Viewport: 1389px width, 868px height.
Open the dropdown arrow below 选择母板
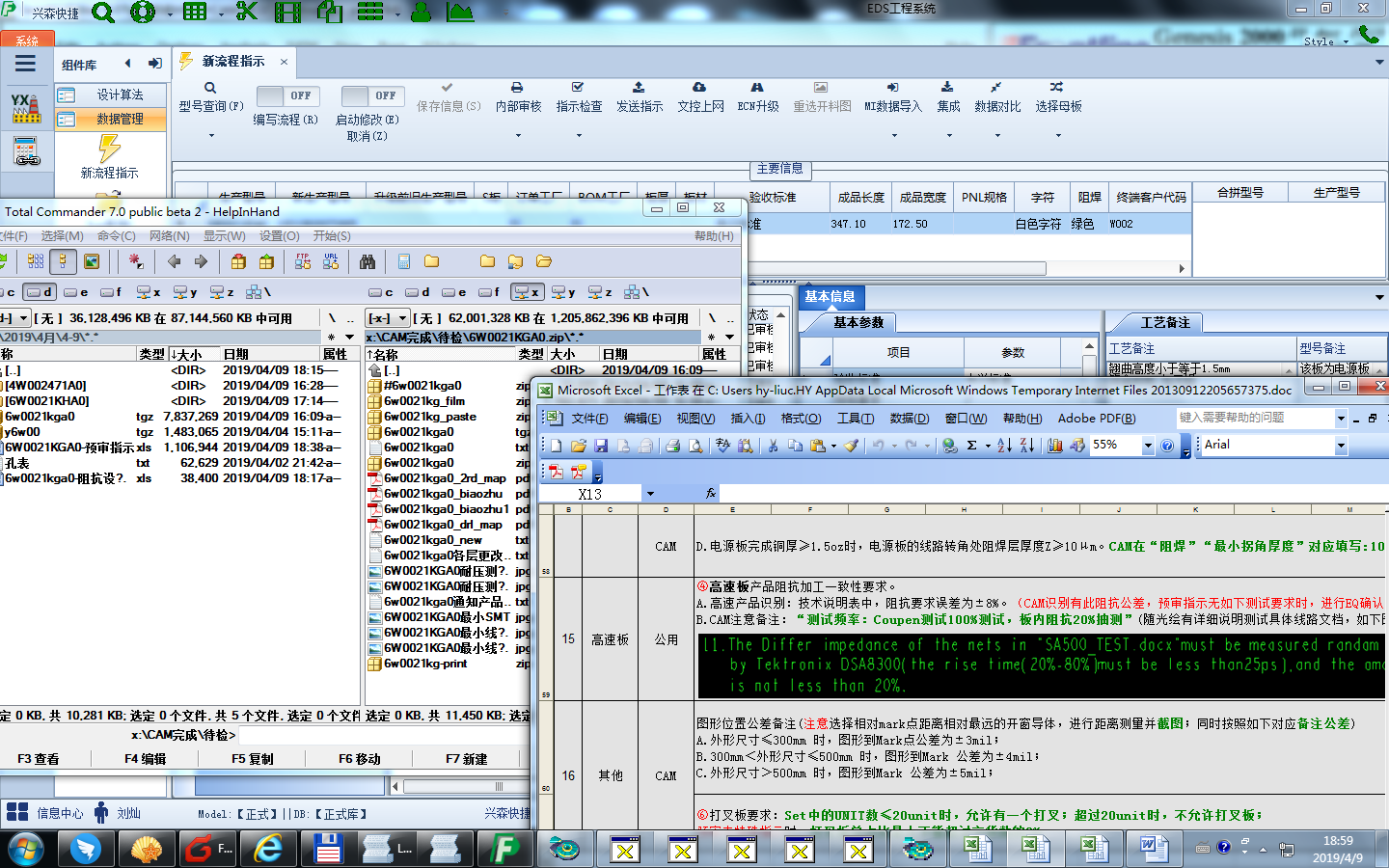coord(1058,136)
